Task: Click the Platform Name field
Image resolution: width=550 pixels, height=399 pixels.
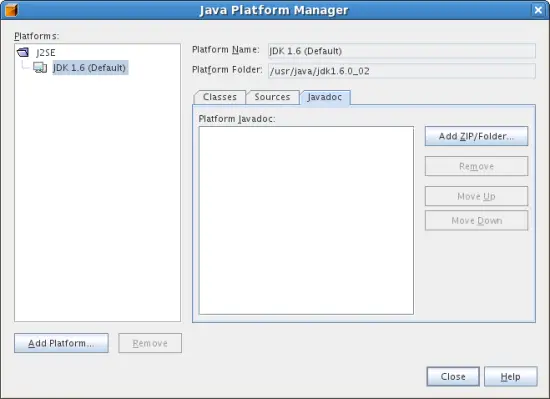Action: 402,51
